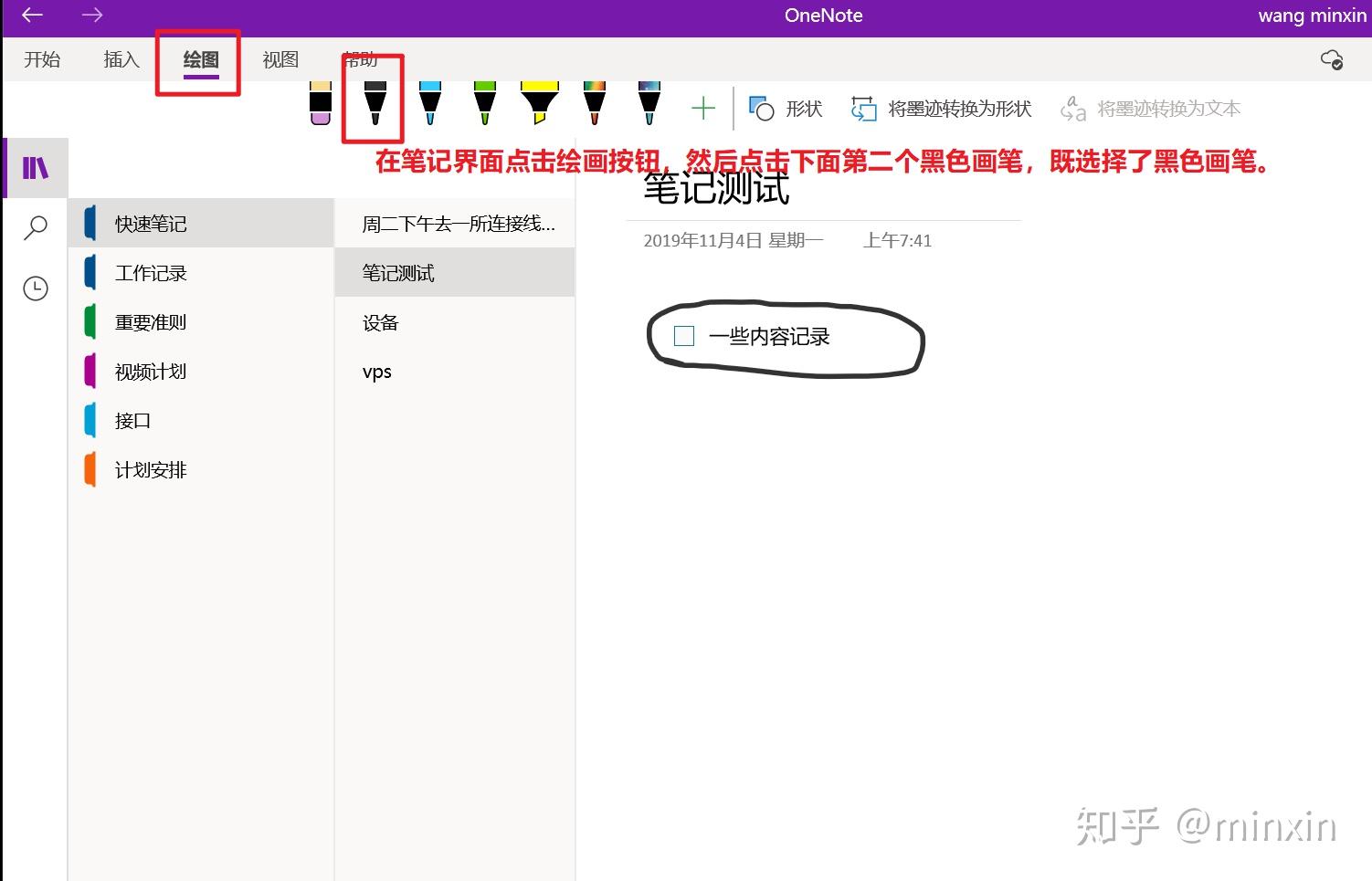Open the search panel in the sidebar
The height and width of the screenshot is (881, 1372).
35,226
